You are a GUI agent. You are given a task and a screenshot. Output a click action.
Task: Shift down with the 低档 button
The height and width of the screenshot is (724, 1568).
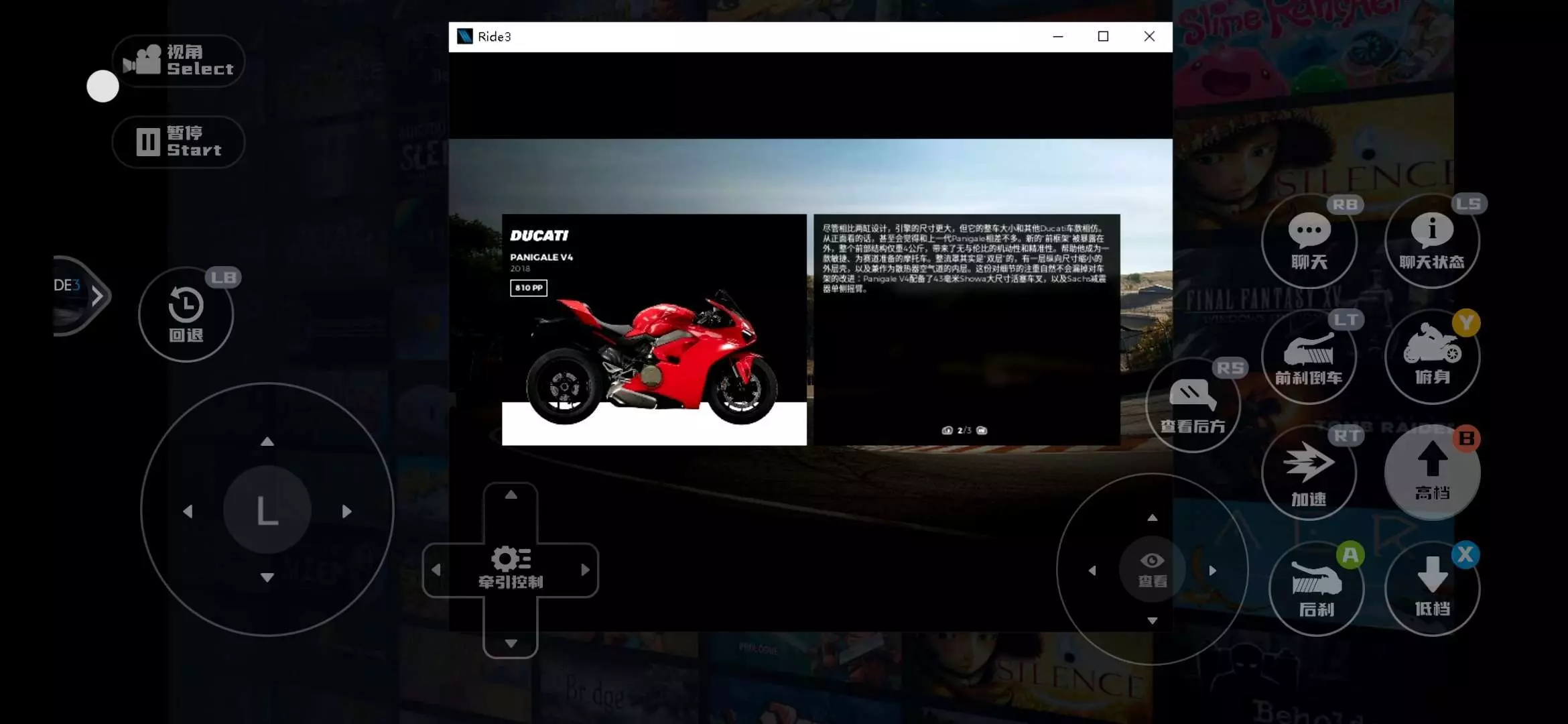tap(1432, 588)
